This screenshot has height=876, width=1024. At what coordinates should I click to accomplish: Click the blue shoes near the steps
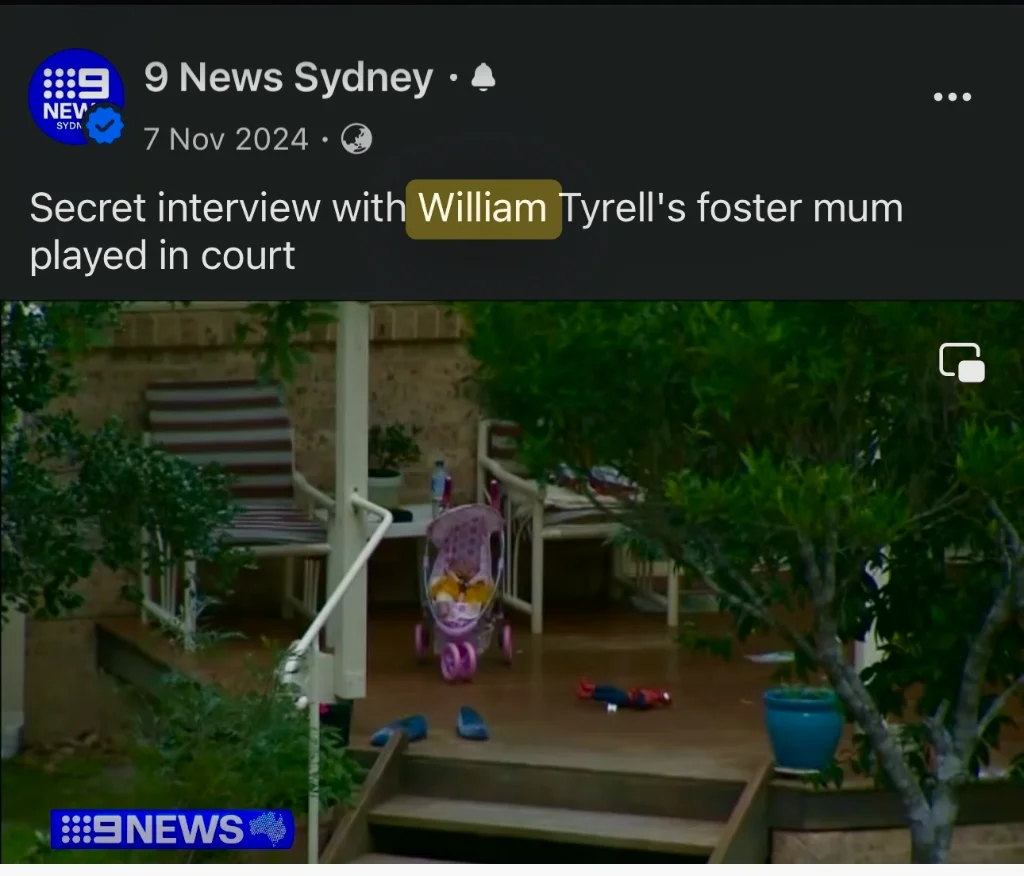[x=430, y=725]
